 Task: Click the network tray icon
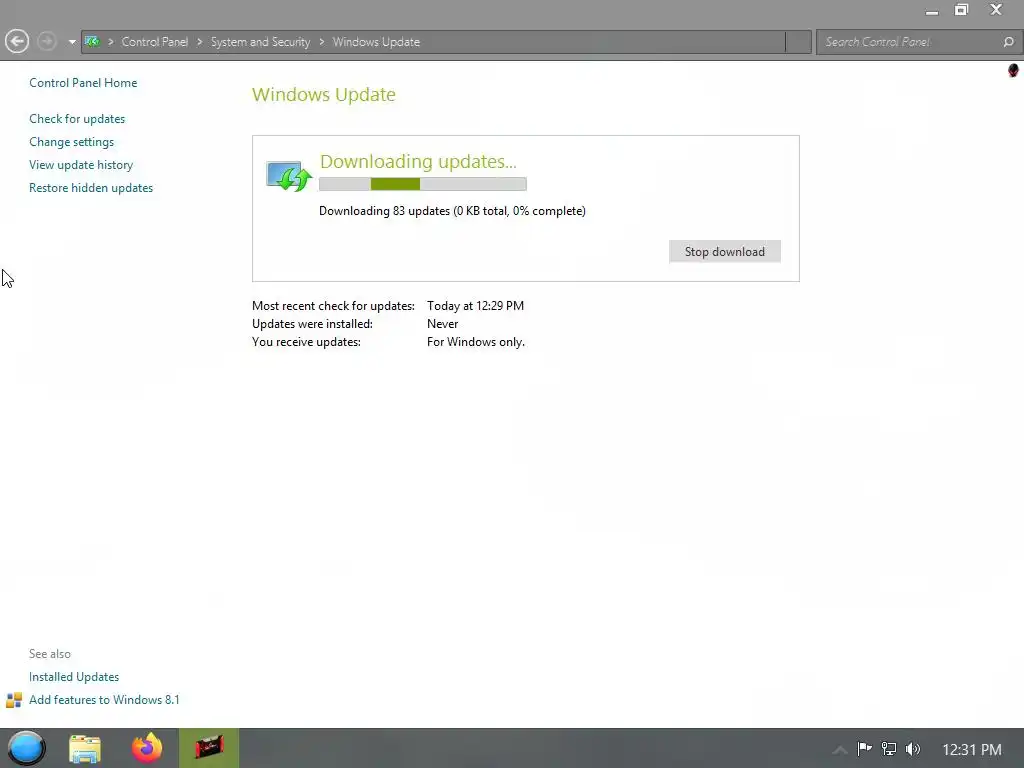pyautogui.click(x=889, y=749)
